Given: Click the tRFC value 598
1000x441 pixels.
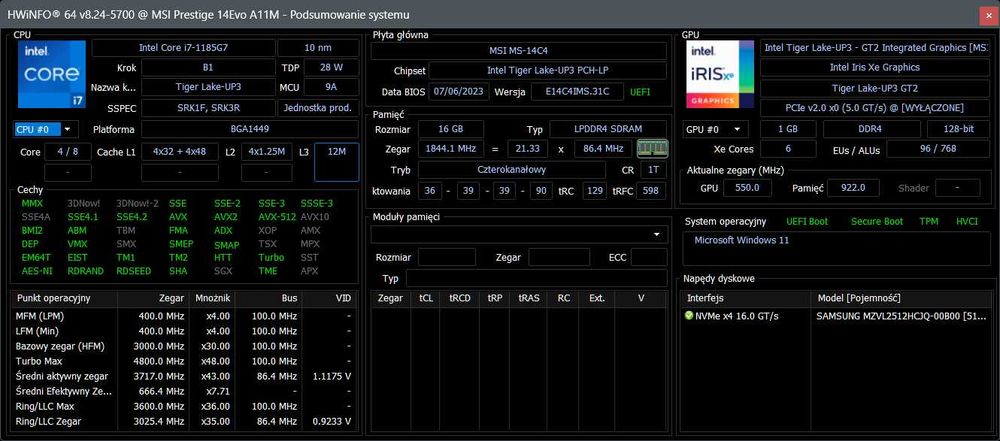Looking at the screenshot, I should [651, 190].
